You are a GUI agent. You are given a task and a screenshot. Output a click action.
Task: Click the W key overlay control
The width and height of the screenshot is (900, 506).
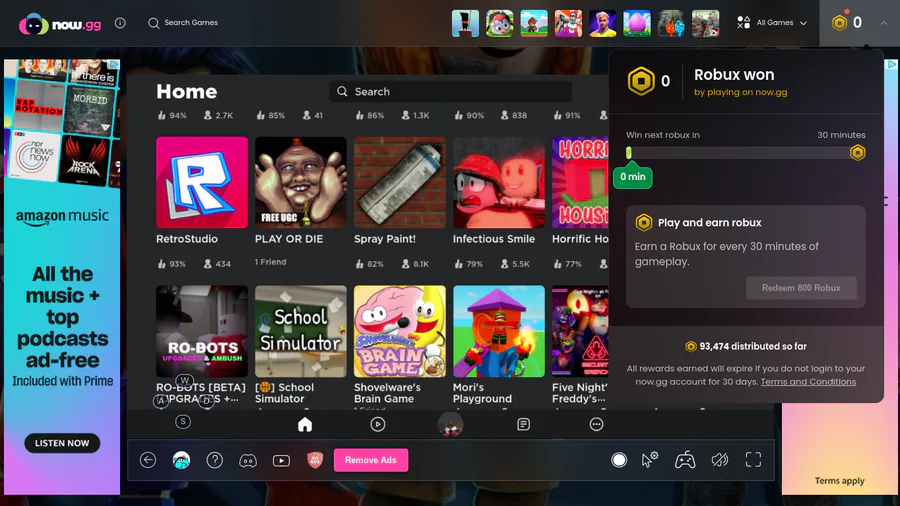[x=184, y=380]
